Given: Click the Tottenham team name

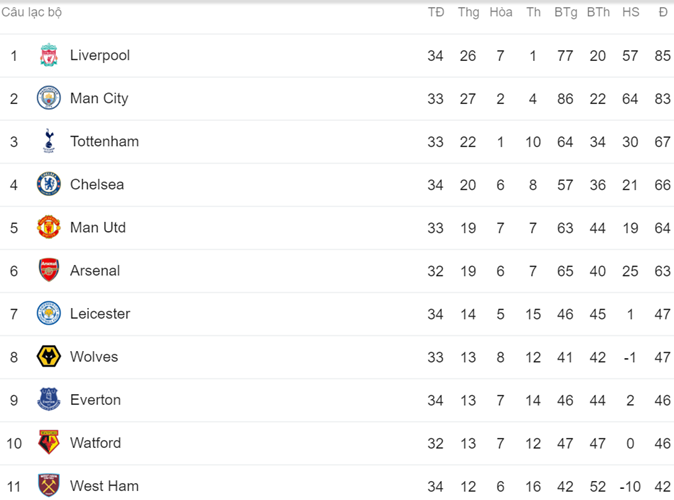Looking at the screenshot, I should (x=104, y=141).
